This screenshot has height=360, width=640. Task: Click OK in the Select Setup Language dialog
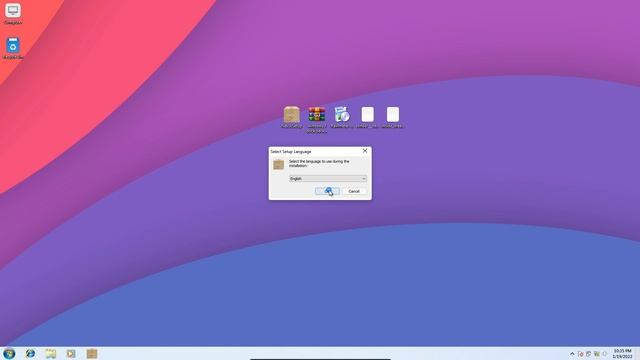327,191
